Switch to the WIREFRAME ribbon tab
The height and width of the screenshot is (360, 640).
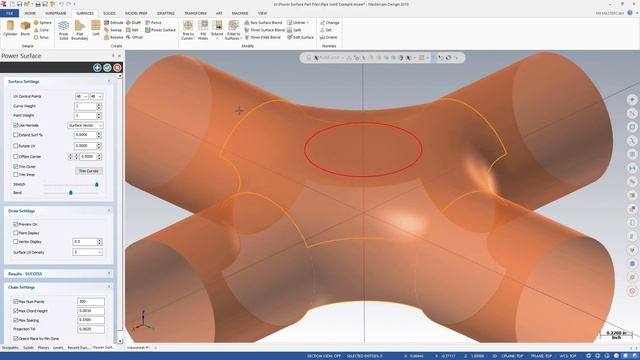[56, 13]
